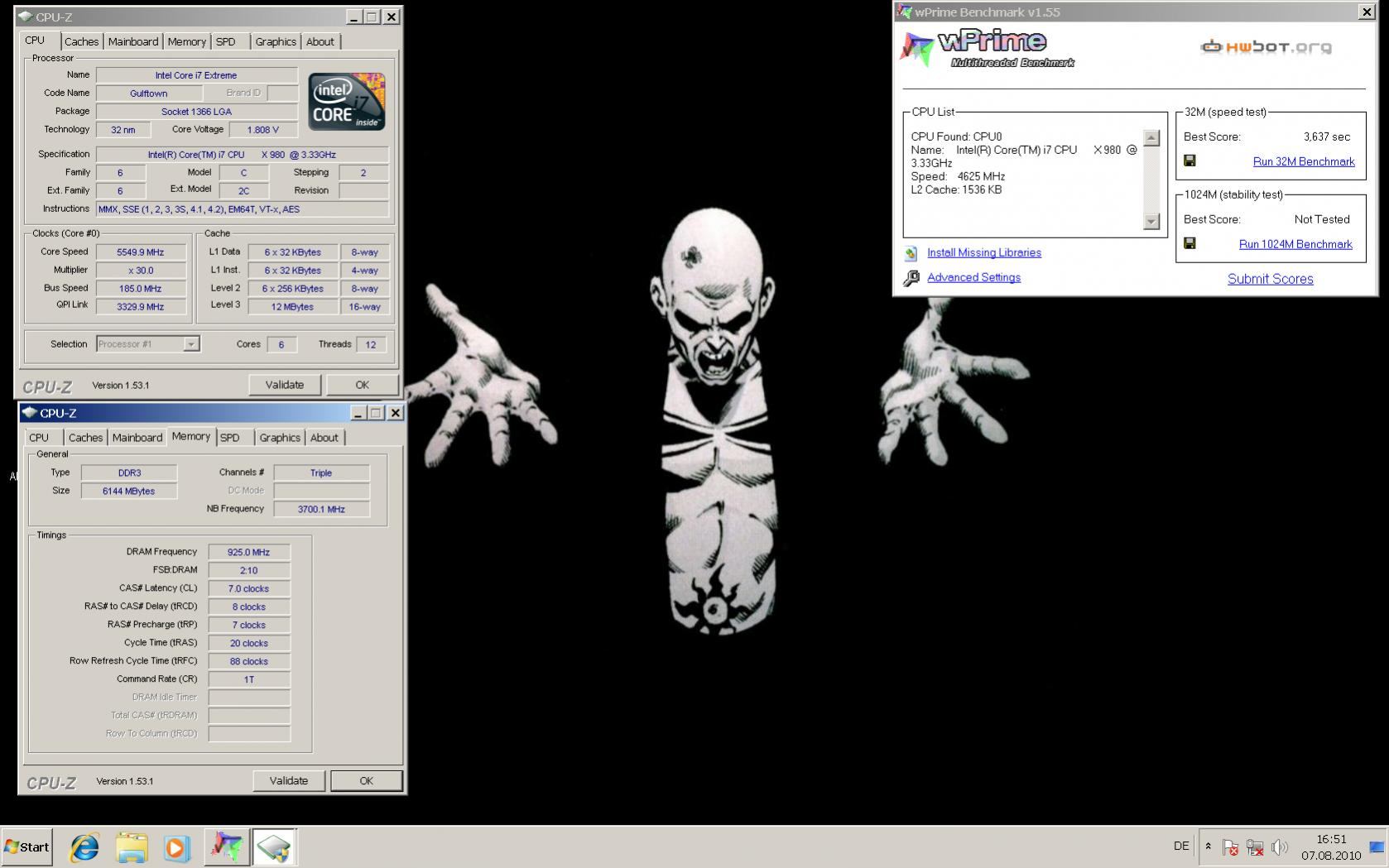Open SPD tab in top CPU-Z window
This screenshot has height=868, width=1389.
pyautogui.click(x=225, y=41)
